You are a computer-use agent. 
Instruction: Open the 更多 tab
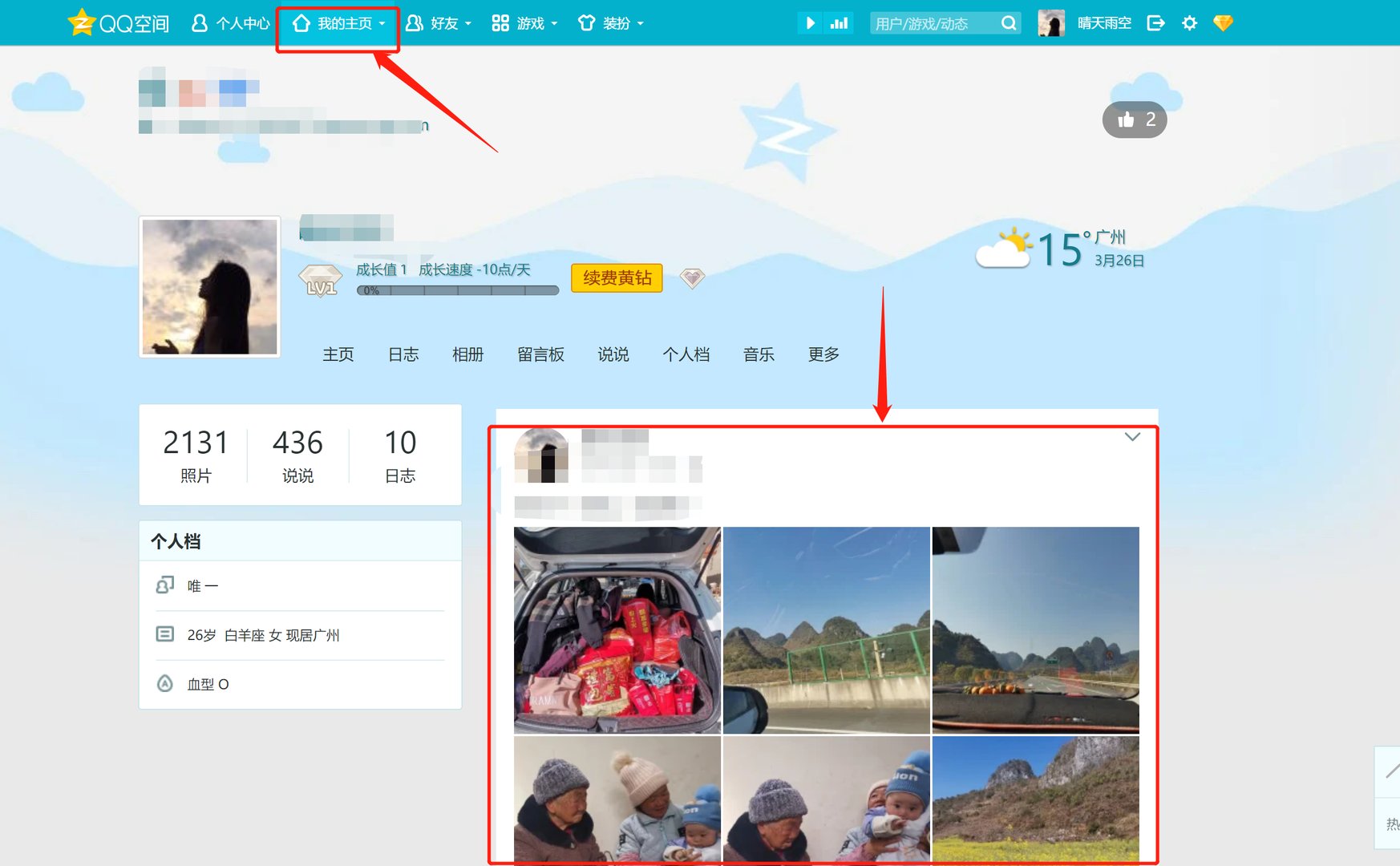tap(824, 354)
